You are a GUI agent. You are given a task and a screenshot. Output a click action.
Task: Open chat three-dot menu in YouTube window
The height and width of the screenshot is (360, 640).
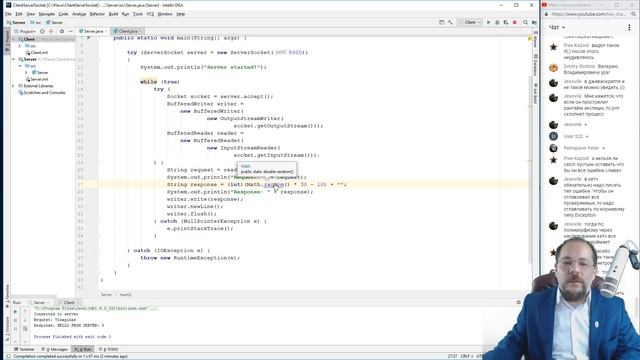pyautogui.click(x=629, y=27)
